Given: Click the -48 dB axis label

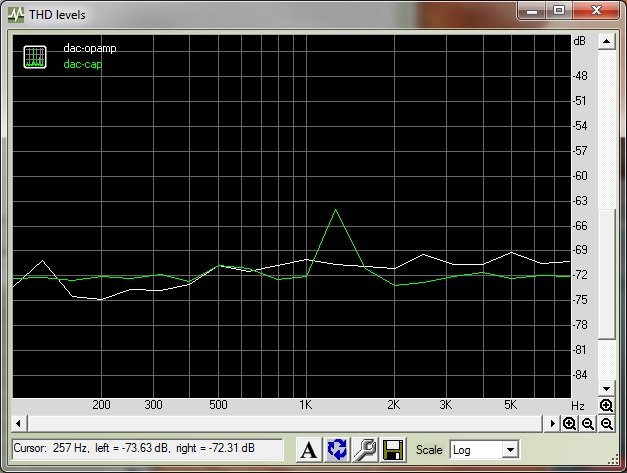Looking at the screenshot, I should click(x=581, y=76).
